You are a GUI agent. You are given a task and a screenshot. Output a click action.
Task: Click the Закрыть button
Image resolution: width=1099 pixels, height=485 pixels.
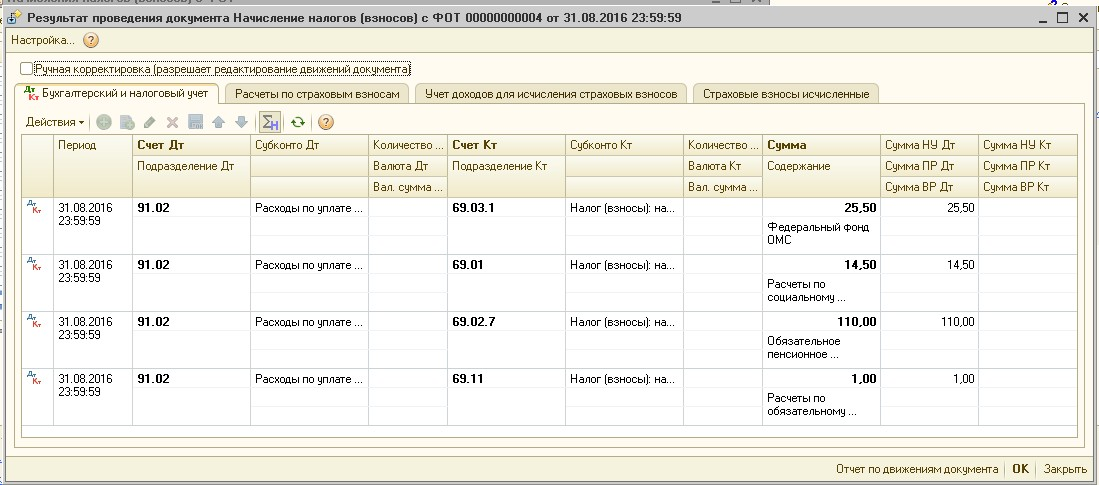(1065, 468)
